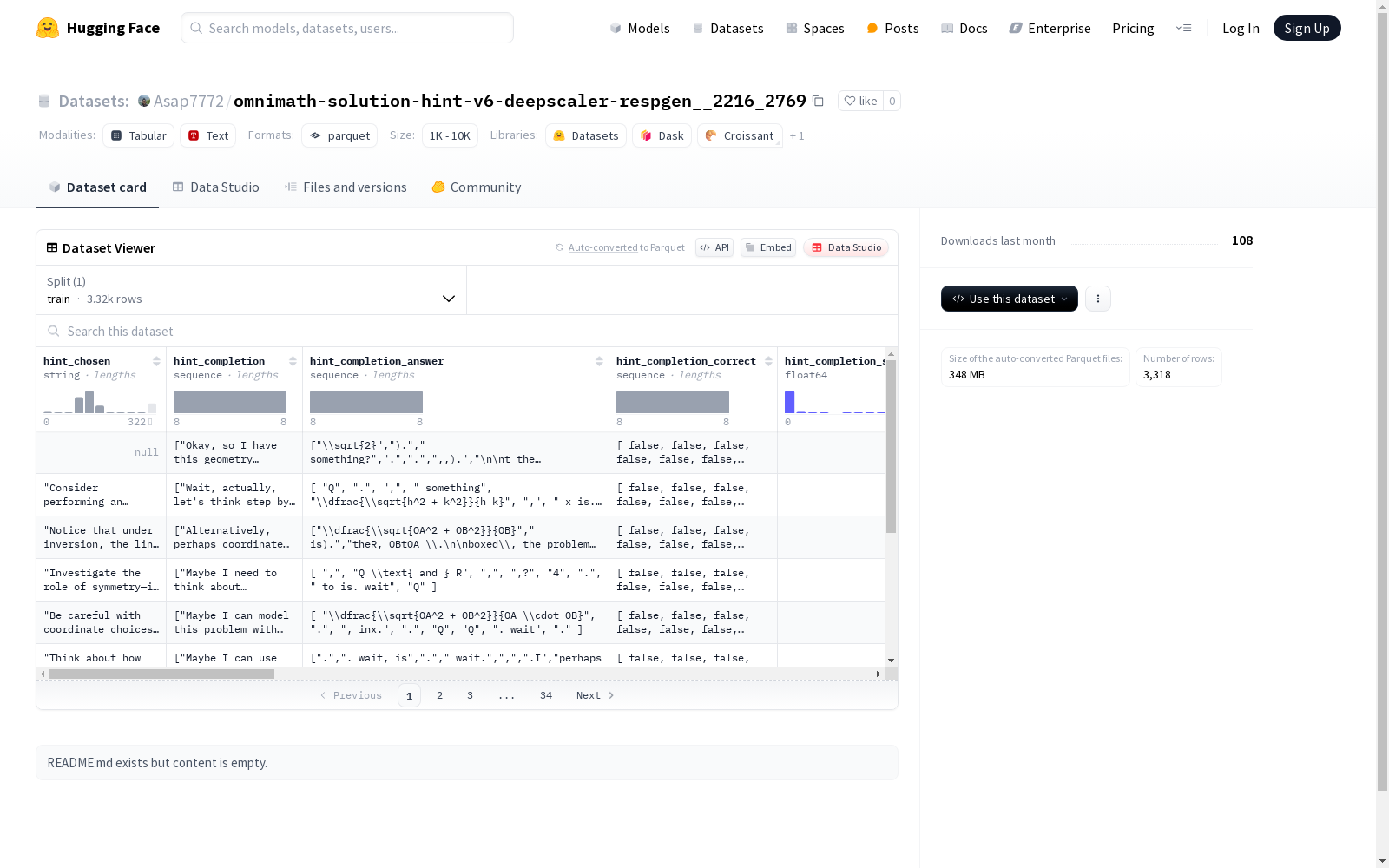Filter by the Tabular modality tag
This screenshot has width=1389, height=868.
pyautogui.click(x=139, y=135)
